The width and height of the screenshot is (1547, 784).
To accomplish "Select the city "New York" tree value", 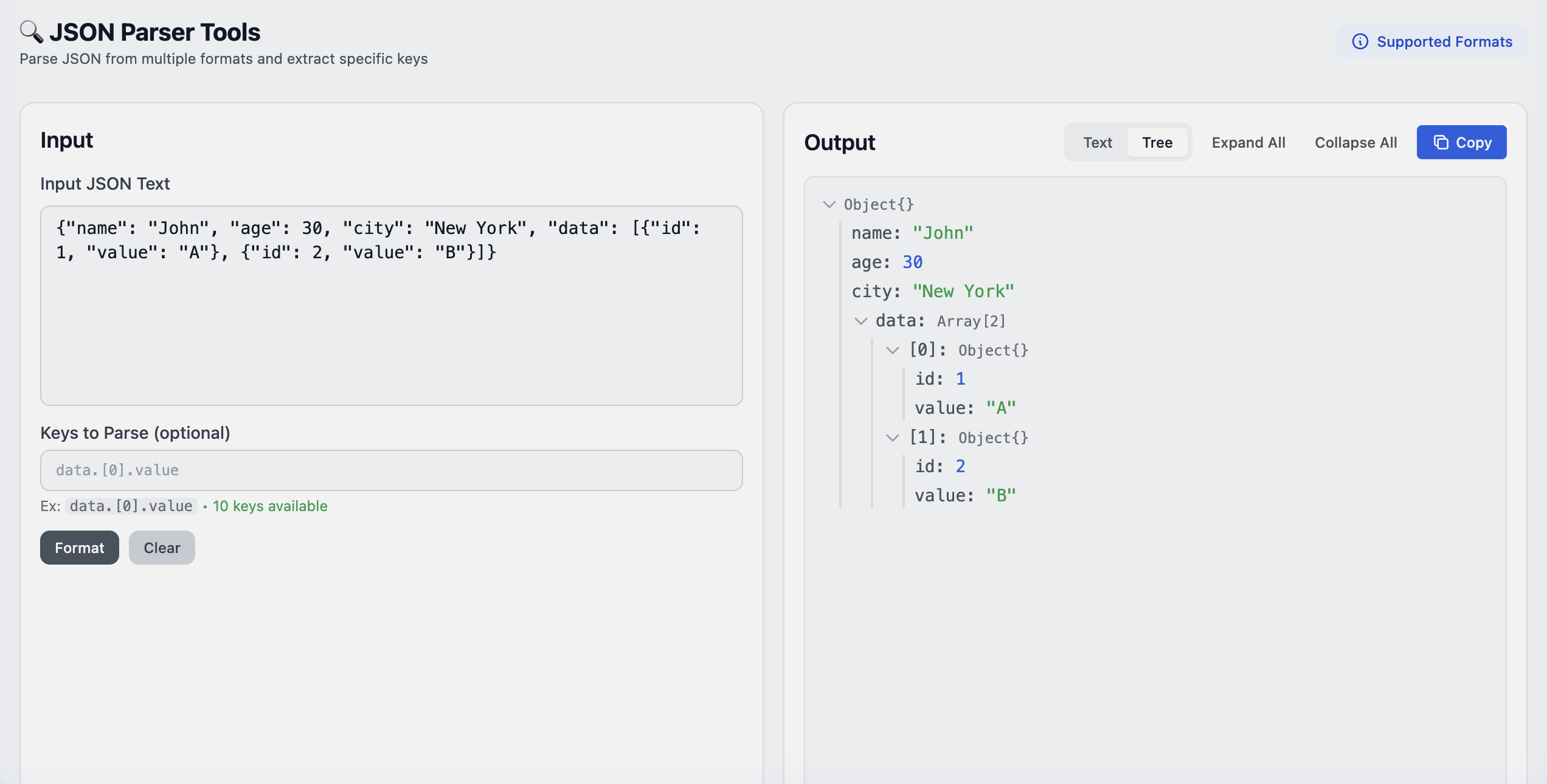I will 963,291.
